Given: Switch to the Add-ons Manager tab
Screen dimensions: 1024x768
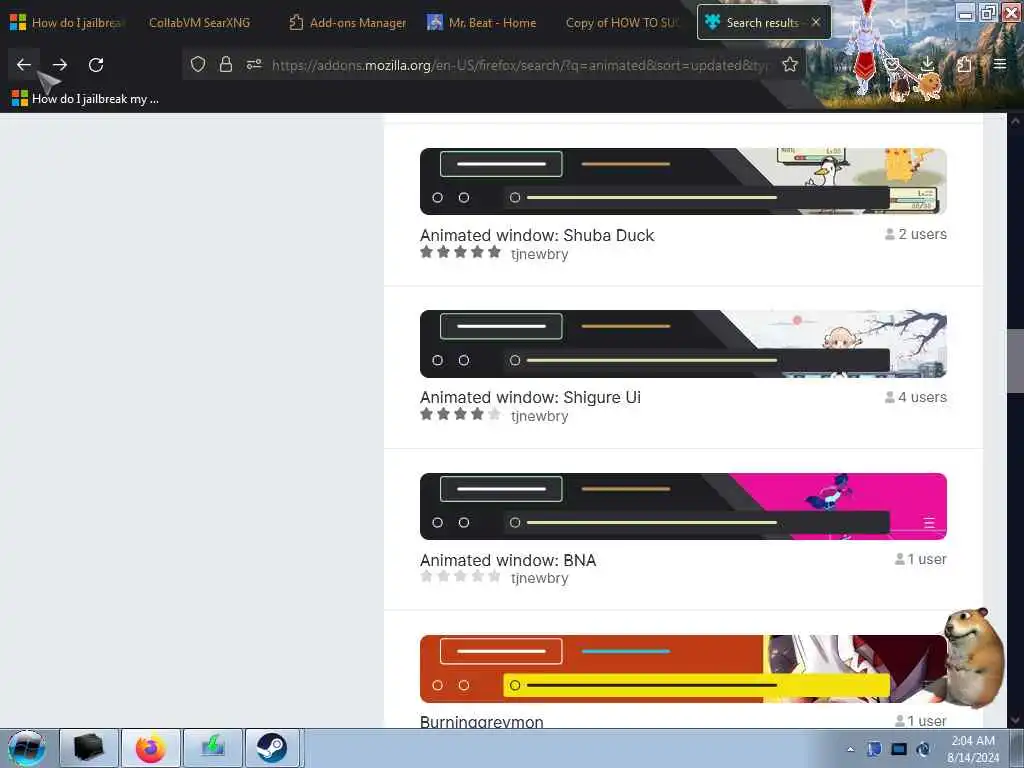Looking at the screenshot, I should click(348, 23).
